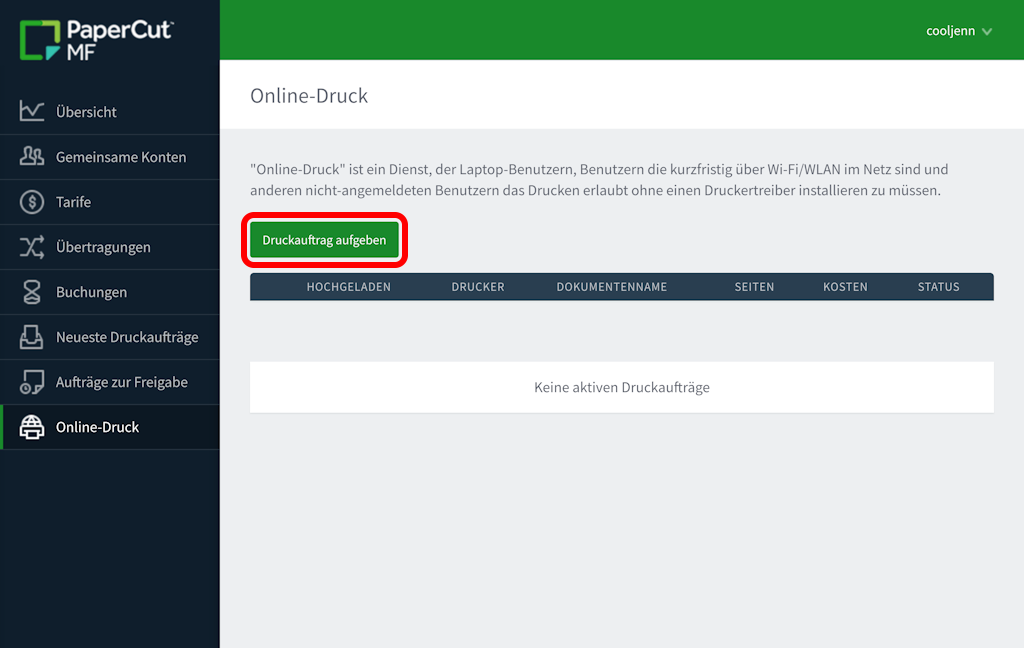Click the Aufträge zur Freigabe icon
The image size is (1024, 648).
pos(32,382)
